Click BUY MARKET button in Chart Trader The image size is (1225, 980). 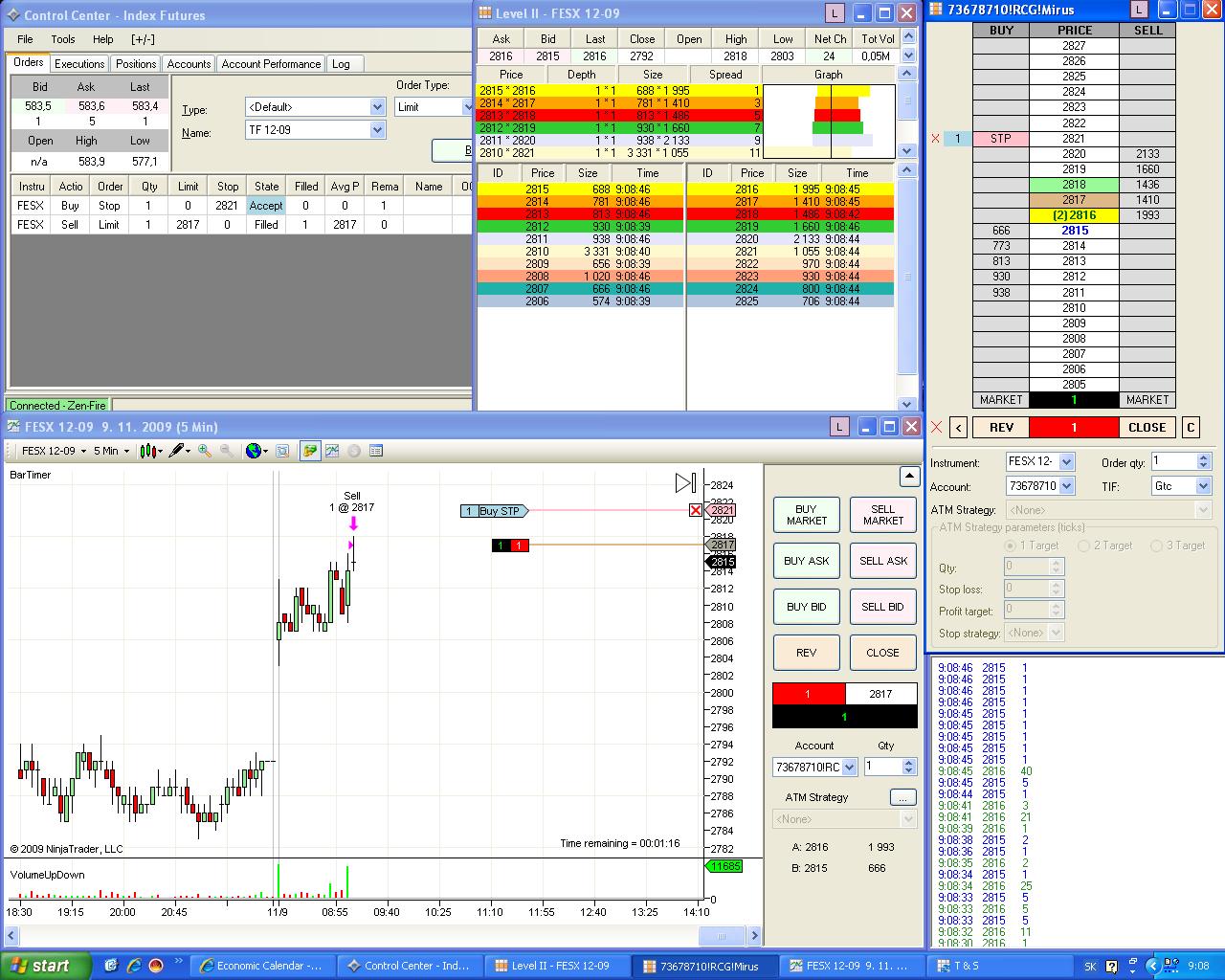[x=807, y=515]
